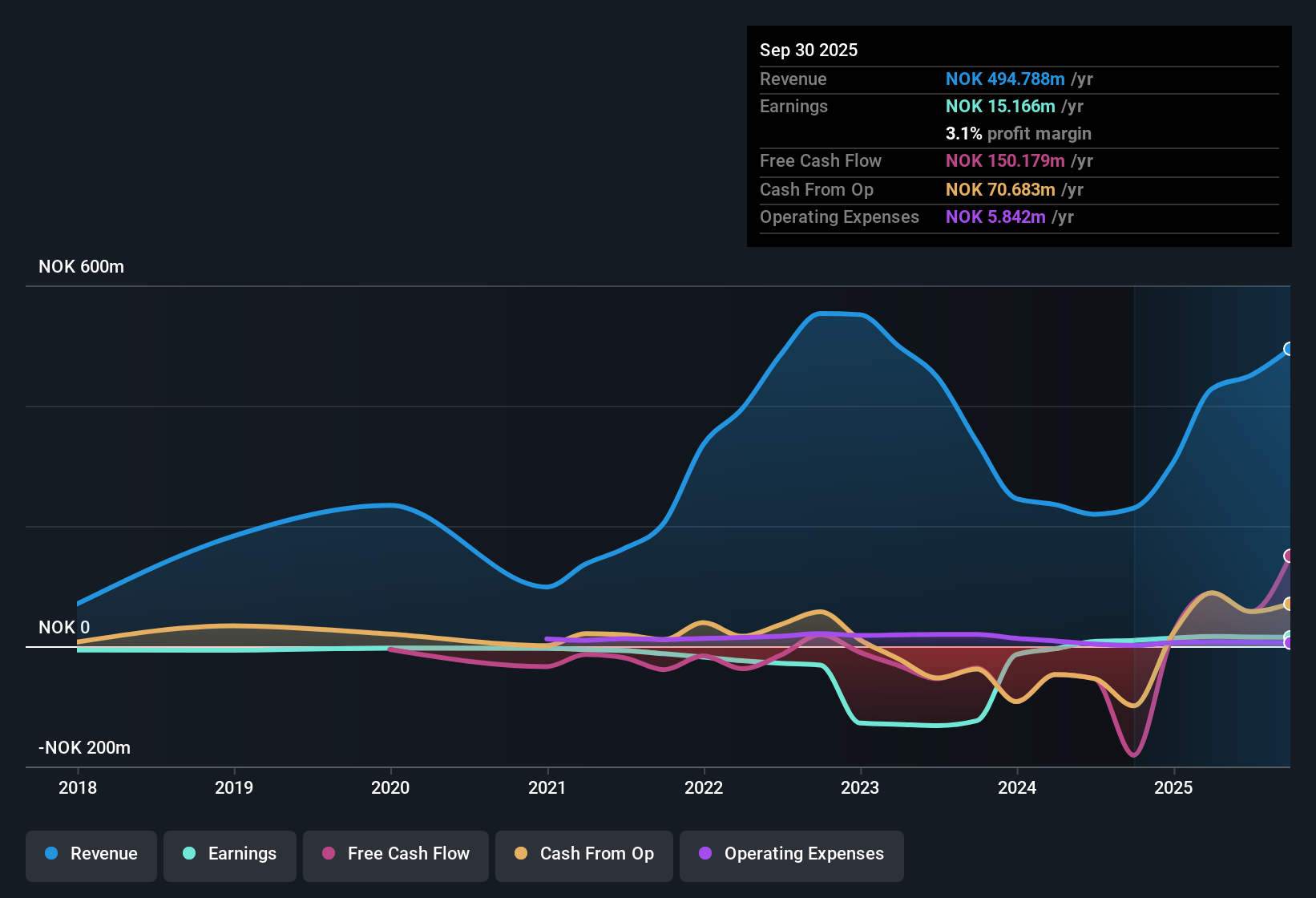Image resolution: width=1316 pixels, height=898 pixels.
Task: Select the Free Cash Flow endpoint marker
Action: tap(1290, 555)
